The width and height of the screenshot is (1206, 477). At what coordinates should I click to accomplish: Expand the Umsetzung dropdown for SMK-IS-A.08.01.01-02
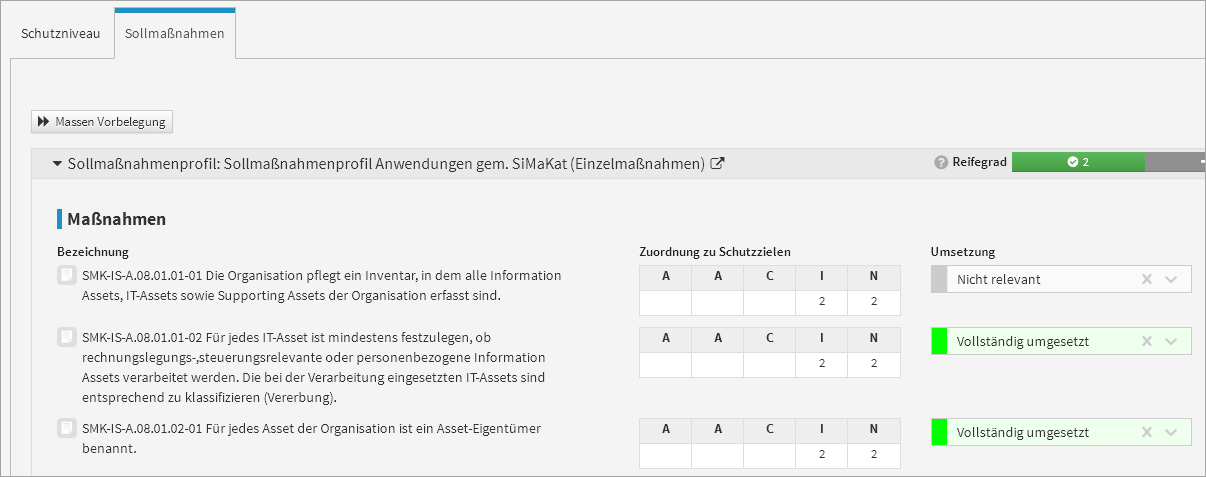point(1172,342)
